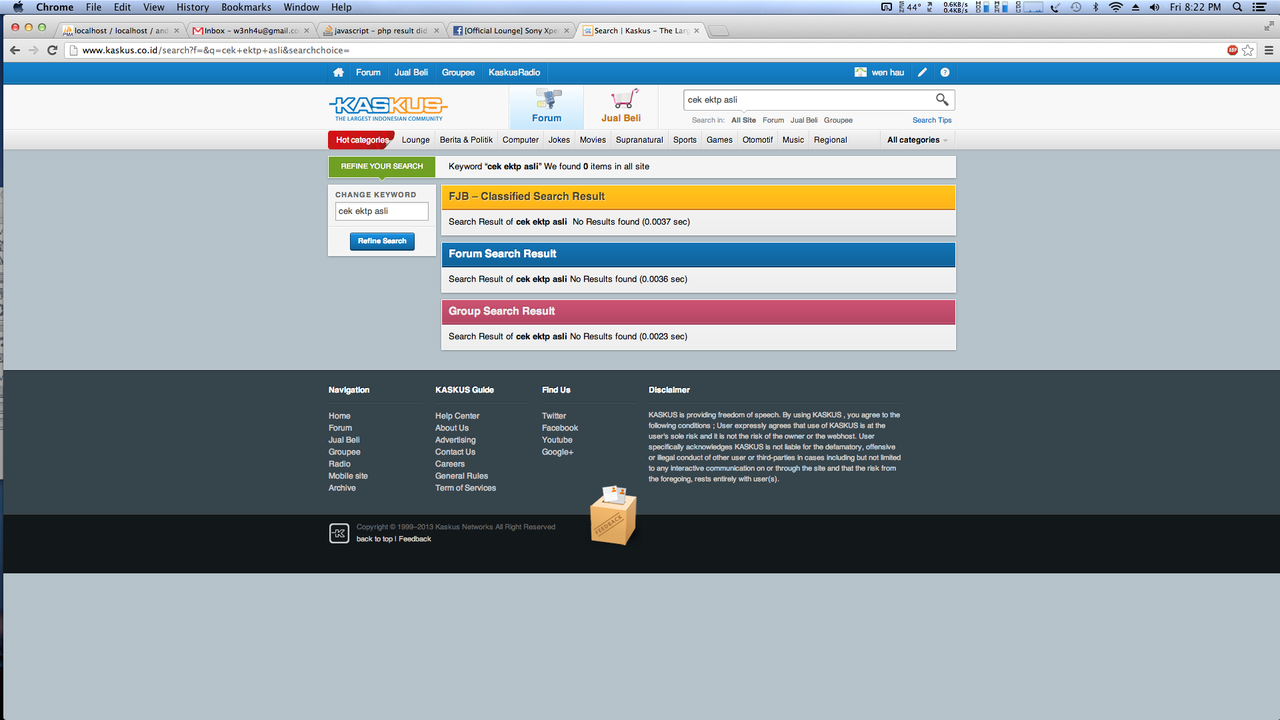Open the Adblock extension icon
1280x720 pixels.
(1233, 50)
